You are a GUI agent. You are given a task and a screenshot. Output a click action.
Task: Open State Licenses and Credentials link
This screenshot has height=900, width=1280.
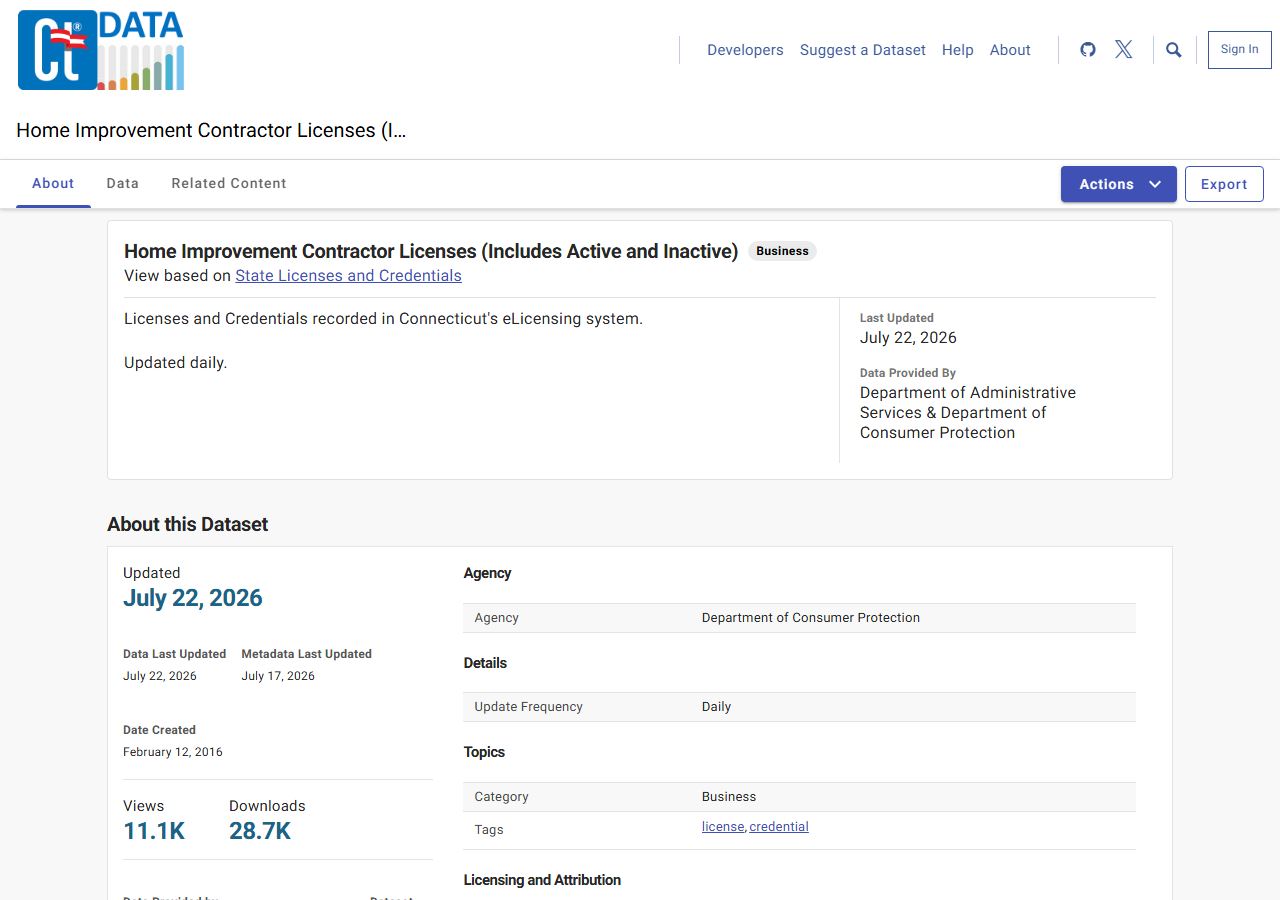click(x=348, y=276)
